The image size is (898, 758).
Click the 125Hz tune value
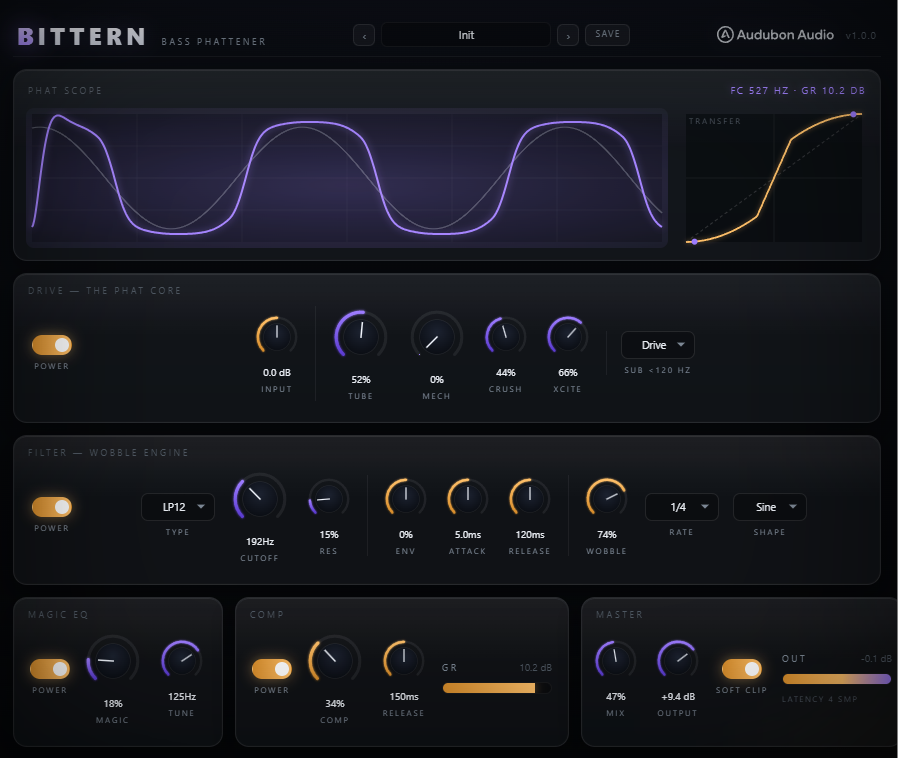(182, 697)
